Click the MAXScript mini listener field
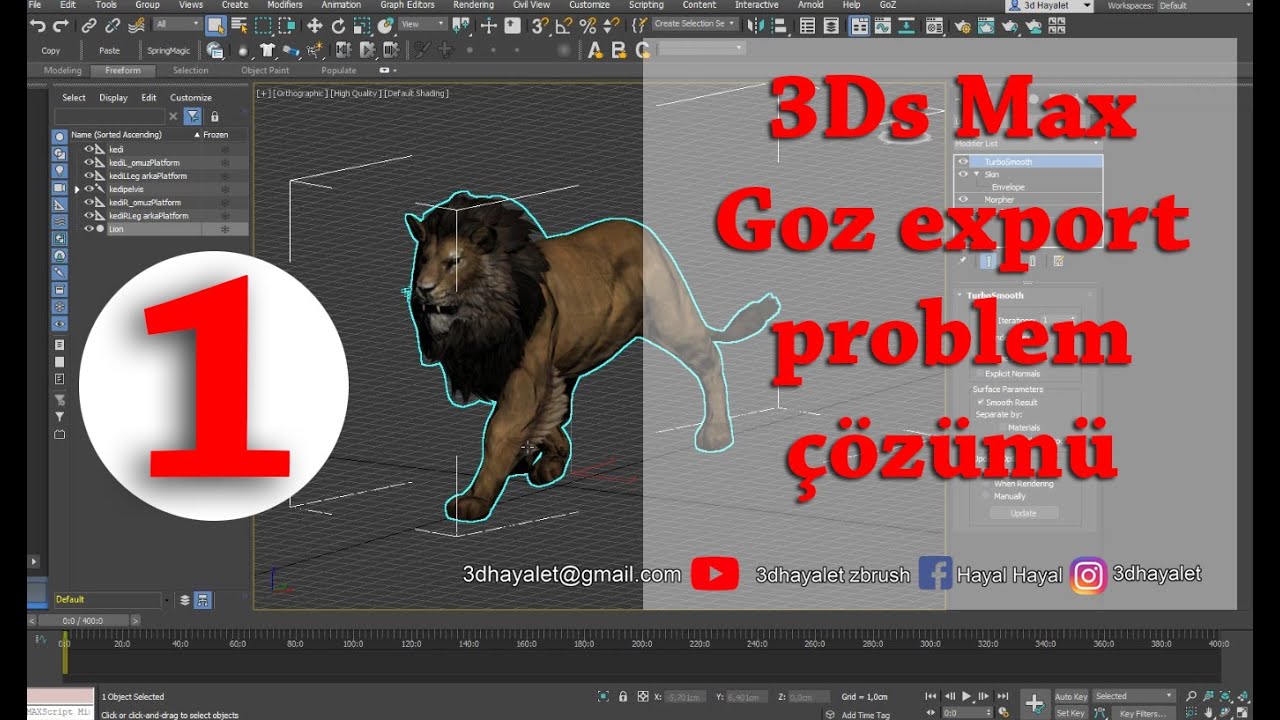The image size is (1280, 720). click(60, 713)
